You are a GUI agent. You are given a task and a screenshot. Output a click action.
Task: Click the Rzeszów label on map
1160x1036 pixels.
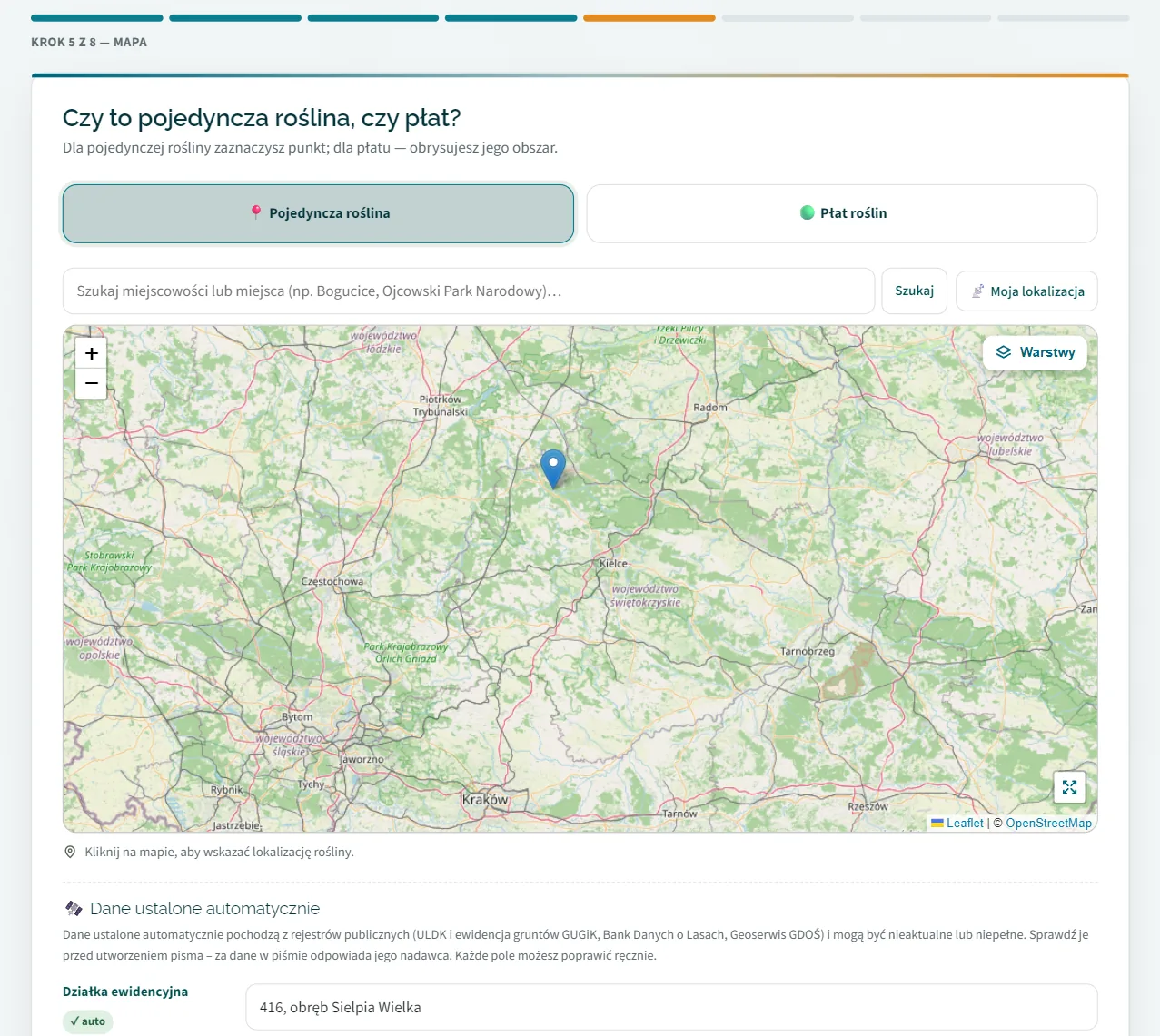point(868,806)
